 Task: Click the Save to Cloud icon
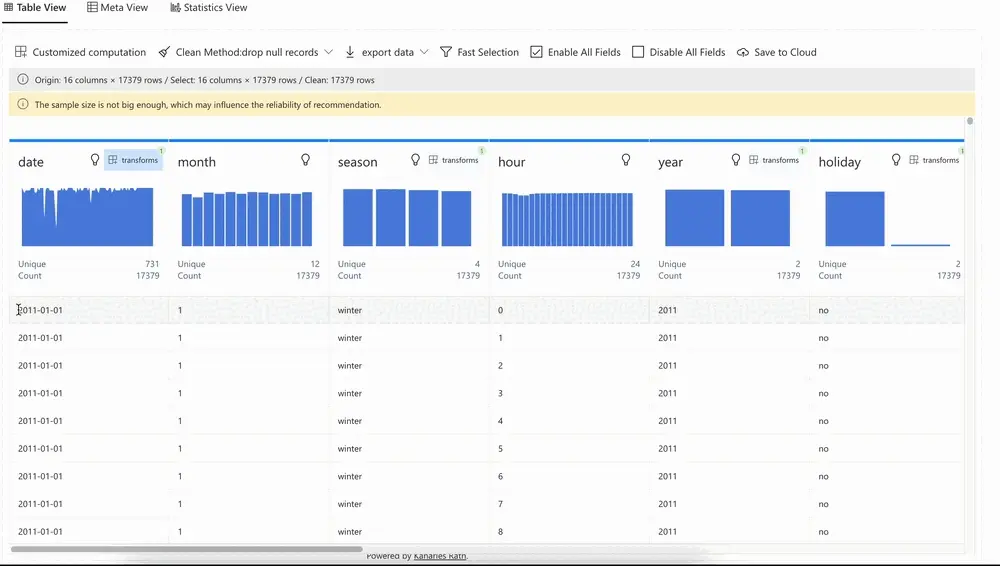point(743,52)
